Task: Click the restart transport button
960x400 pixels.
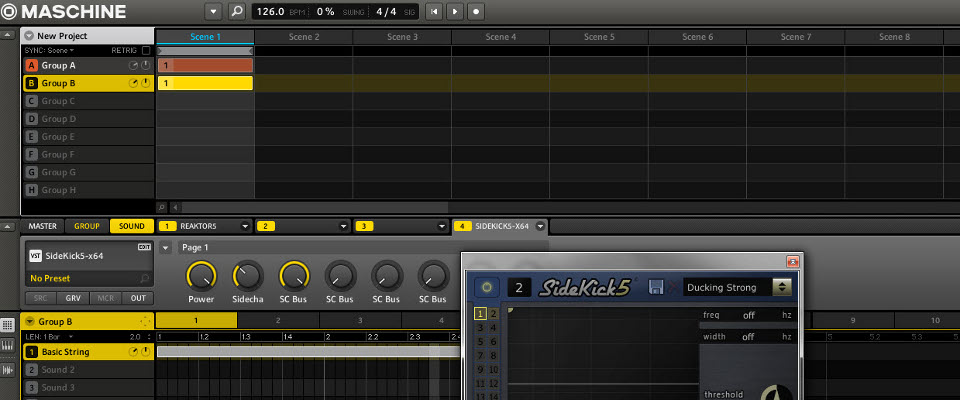Action: coord(434,11)
